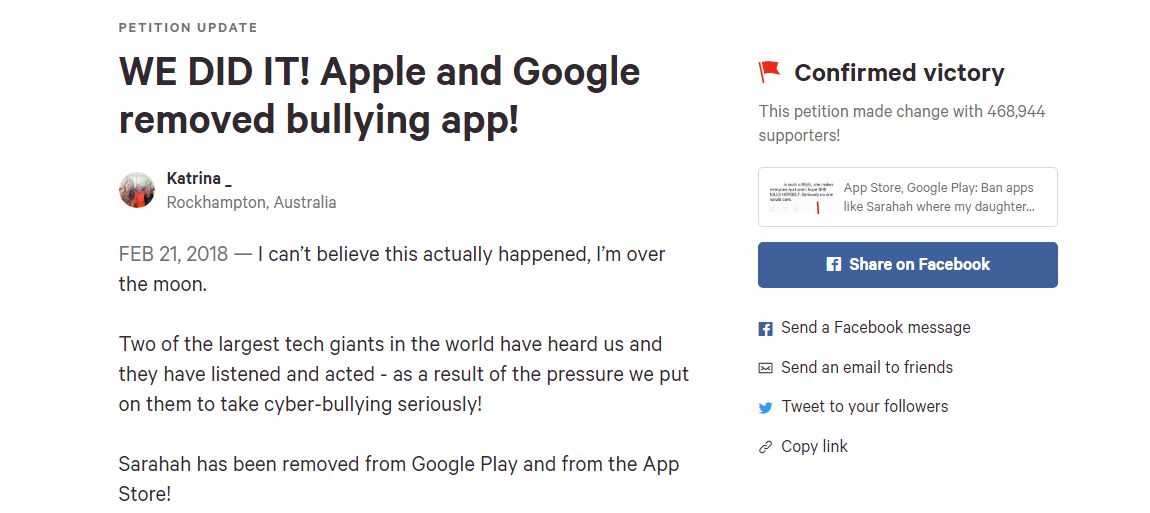Click the chain icon beside Copy link
This screenshot has height=513, width=1150.
click(x=766, y=447)
